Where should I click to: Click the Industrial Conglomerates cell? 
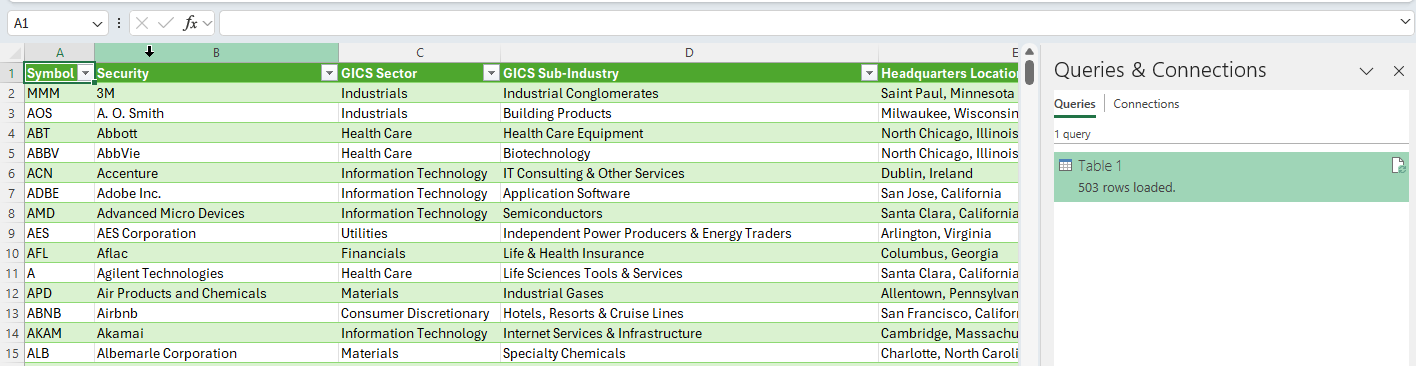(689, 93)
